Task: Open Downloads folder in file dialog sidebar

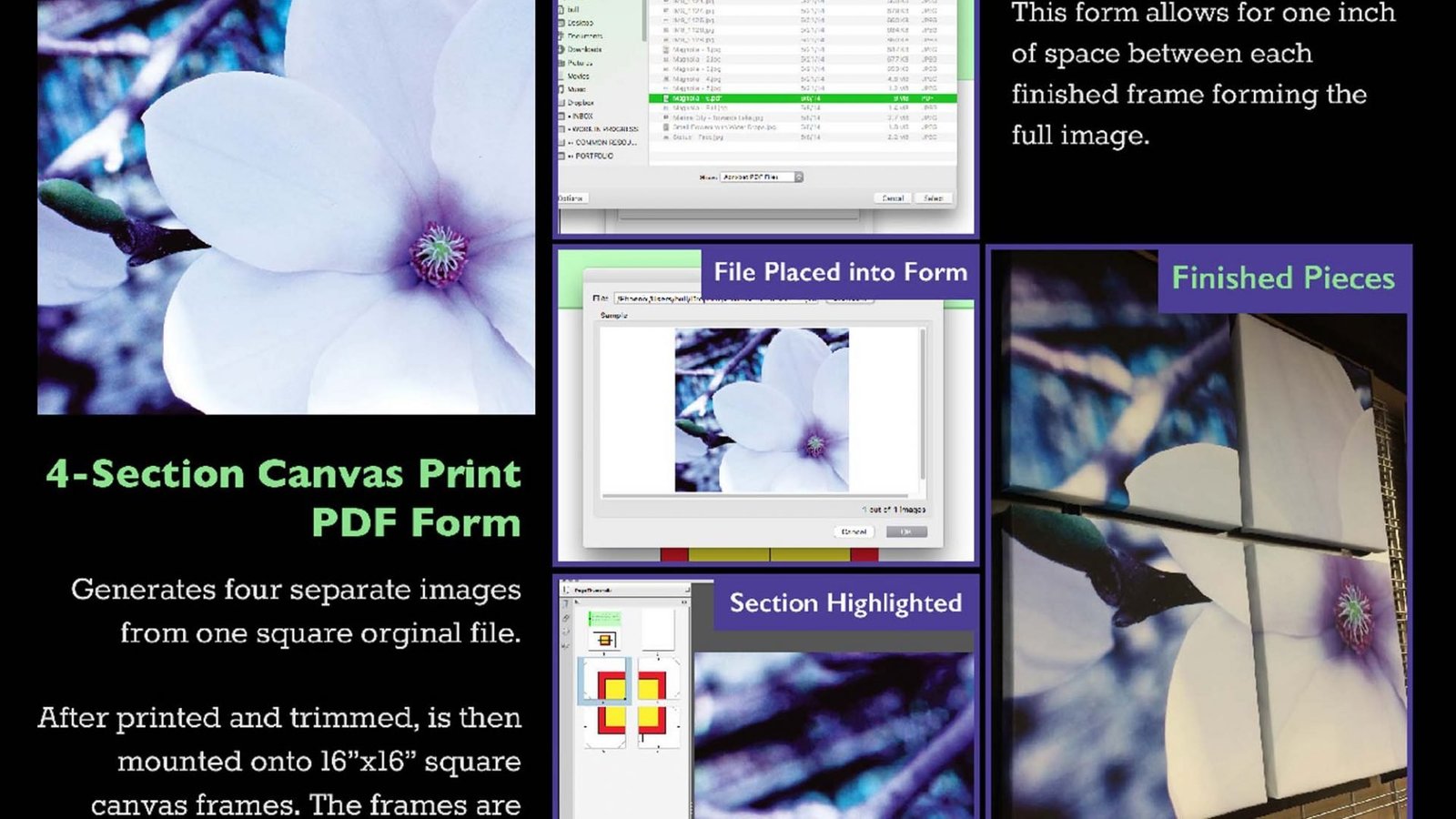Action: pos(584,49)
